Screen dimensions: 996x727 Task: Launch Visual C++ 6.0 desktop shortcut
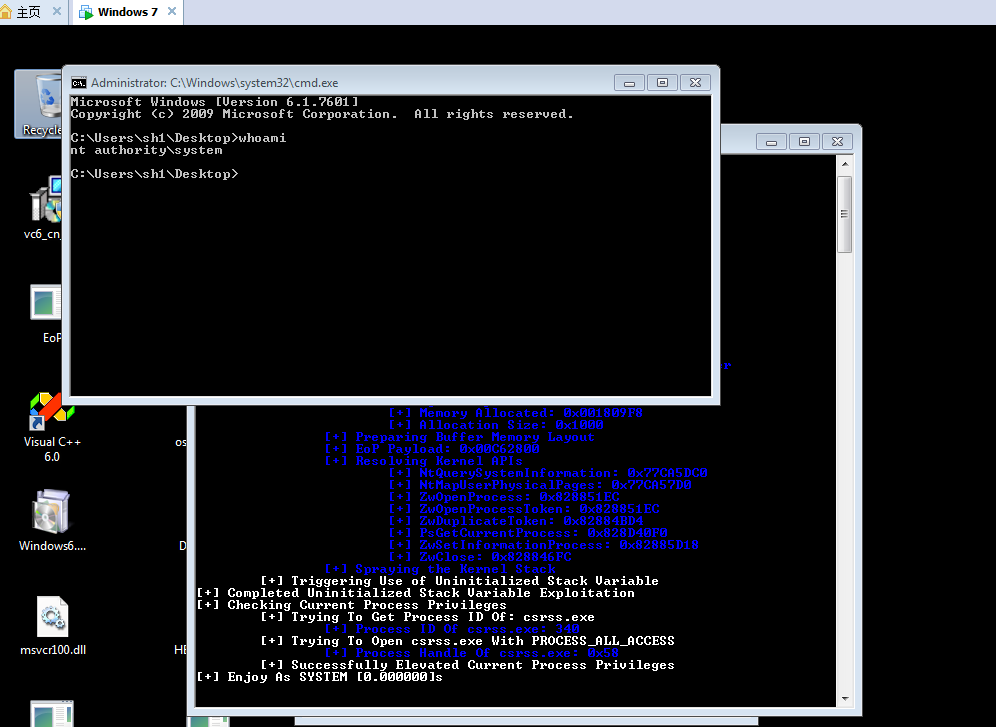point(52,427)
